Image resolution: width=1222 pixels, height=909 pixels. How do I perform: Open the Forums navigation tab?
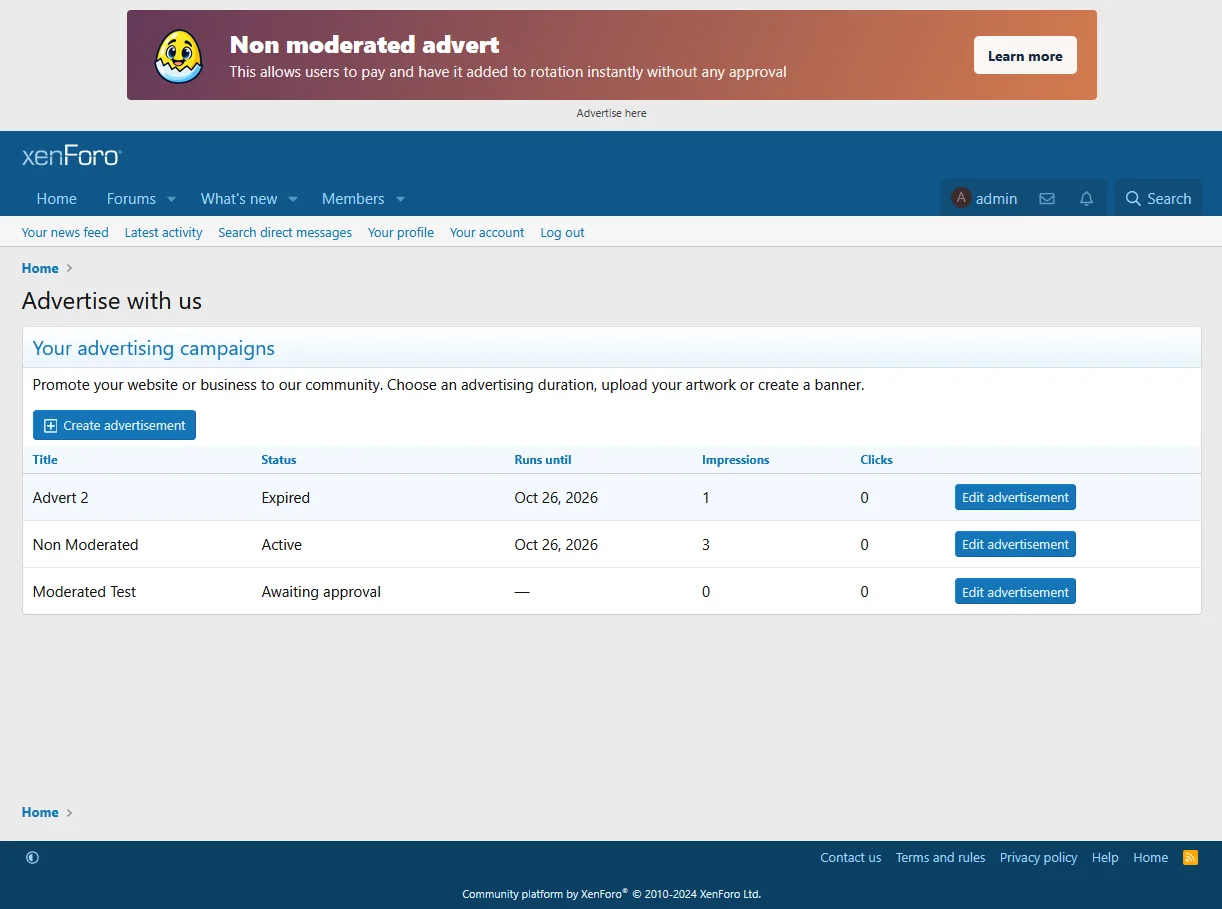(x=131, y=199)
